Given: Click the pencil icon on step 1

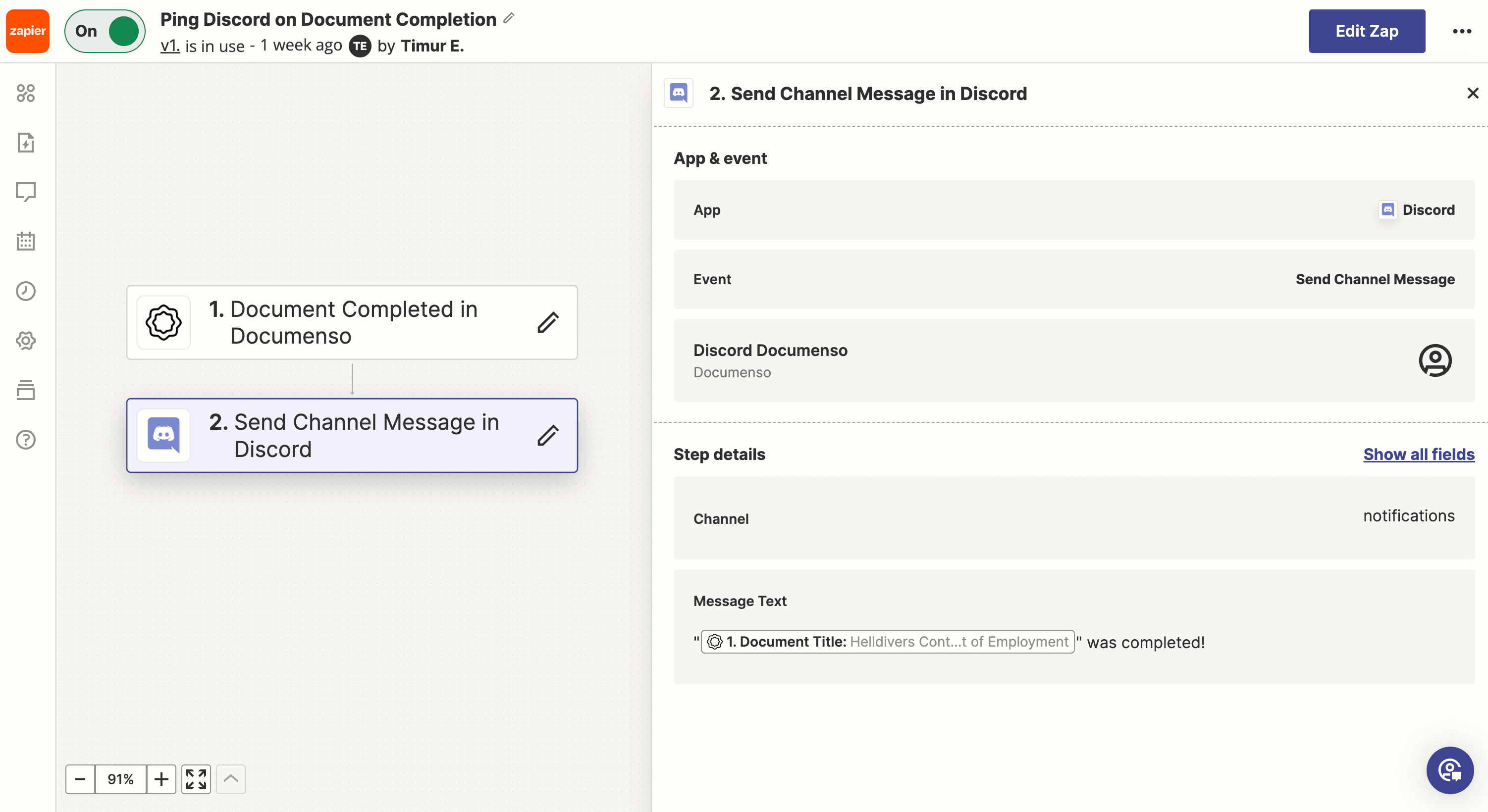Looking at the screenshot, I should pos(548,322).
